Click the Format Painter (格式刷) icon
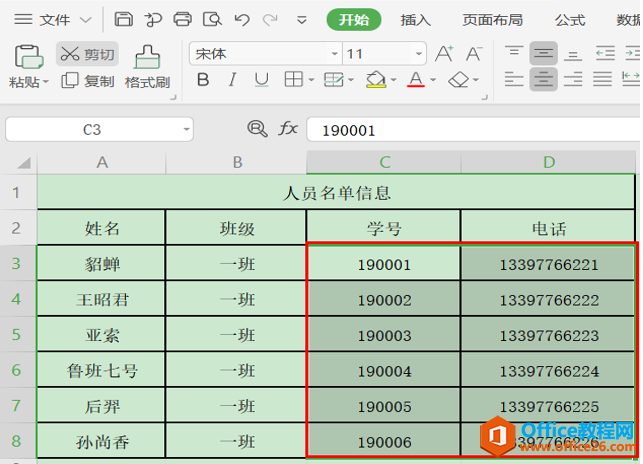 (x=147, y=58)
